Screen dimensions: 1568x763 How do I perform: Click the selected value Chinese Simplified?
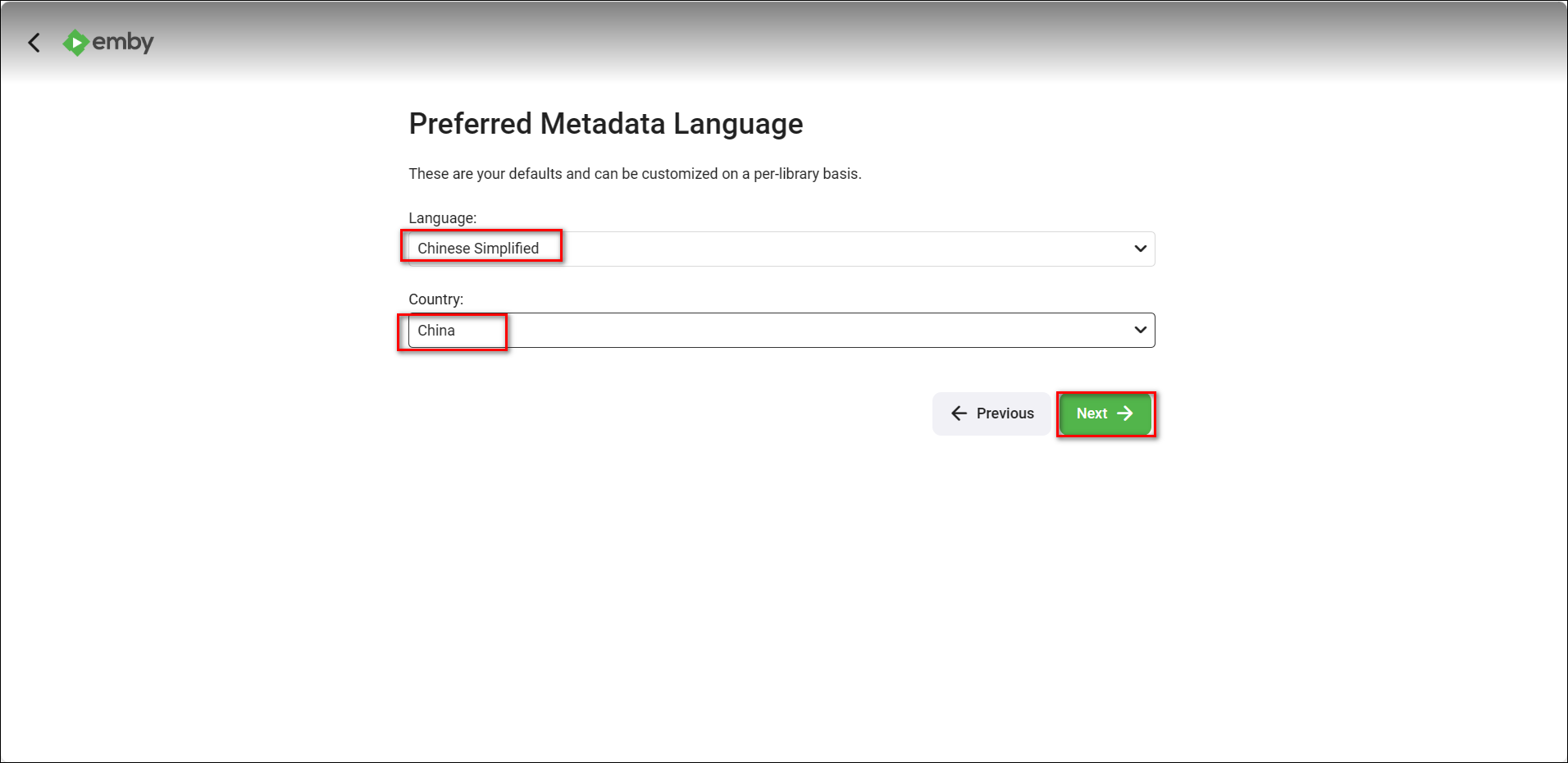[x=478, y=249]
